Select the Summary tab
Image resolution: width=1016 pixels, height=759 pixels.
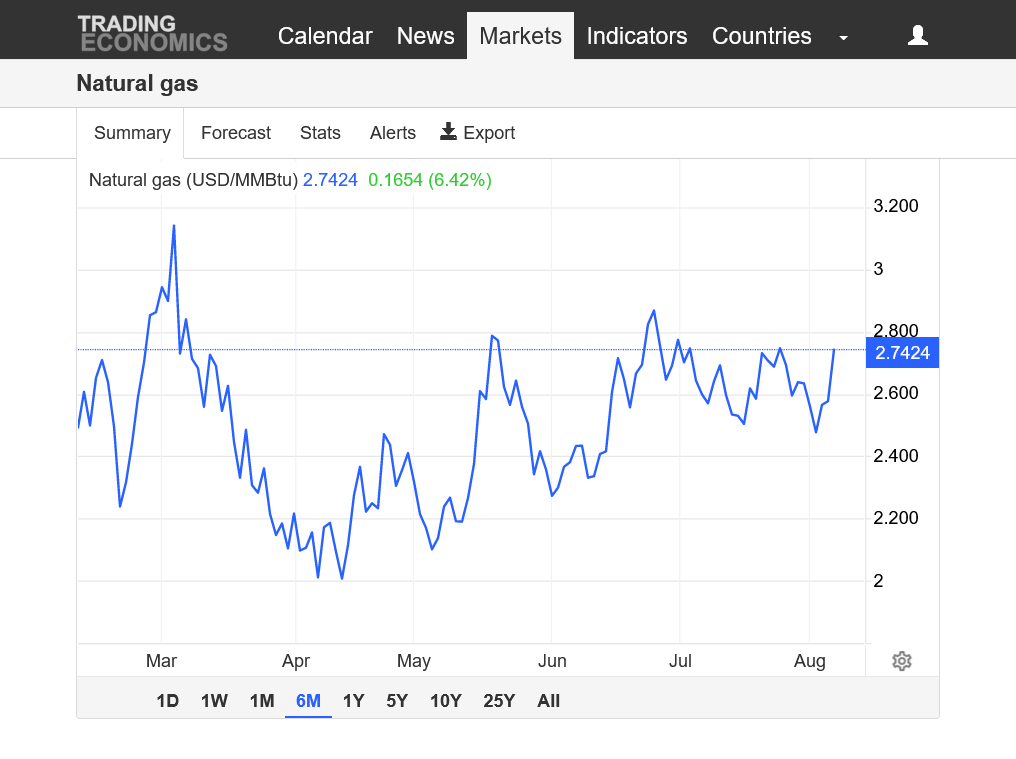pyautogui.click(x=132, y=133)
